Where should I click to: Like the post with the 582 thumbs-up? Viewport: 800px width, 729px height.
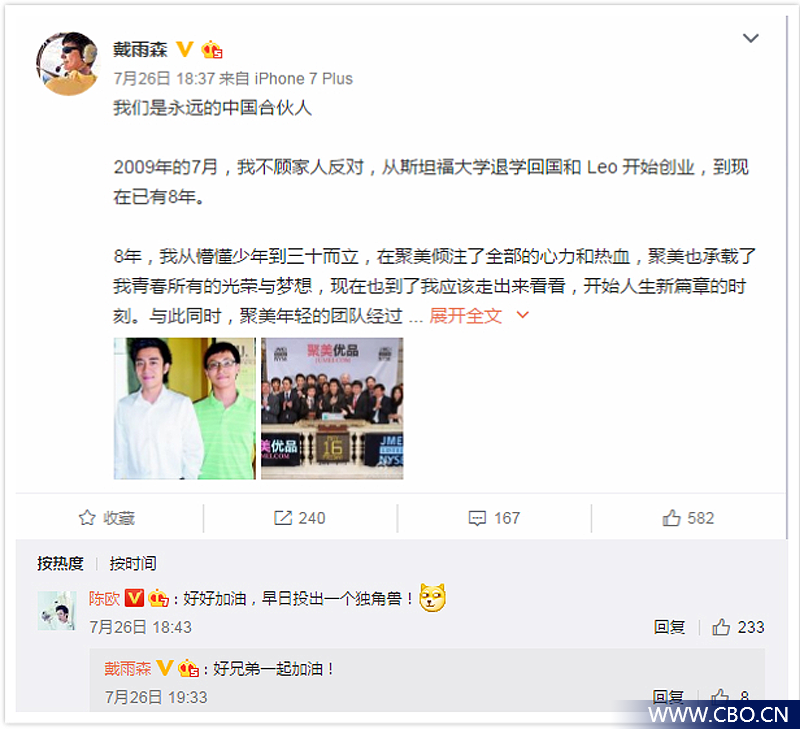[x=671, y=518]
